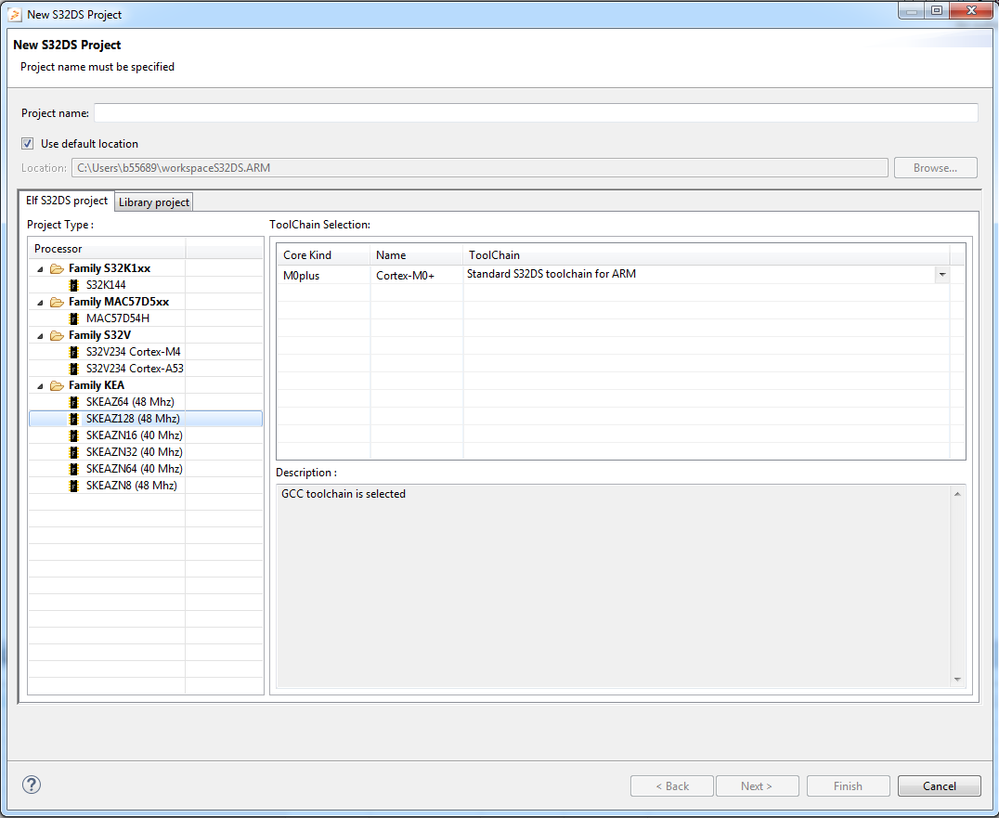Image resolution: width=999 pixels, height=818 pixels.
Task: Maximize the New S32DS Project window
Action: tap(936, 10)
